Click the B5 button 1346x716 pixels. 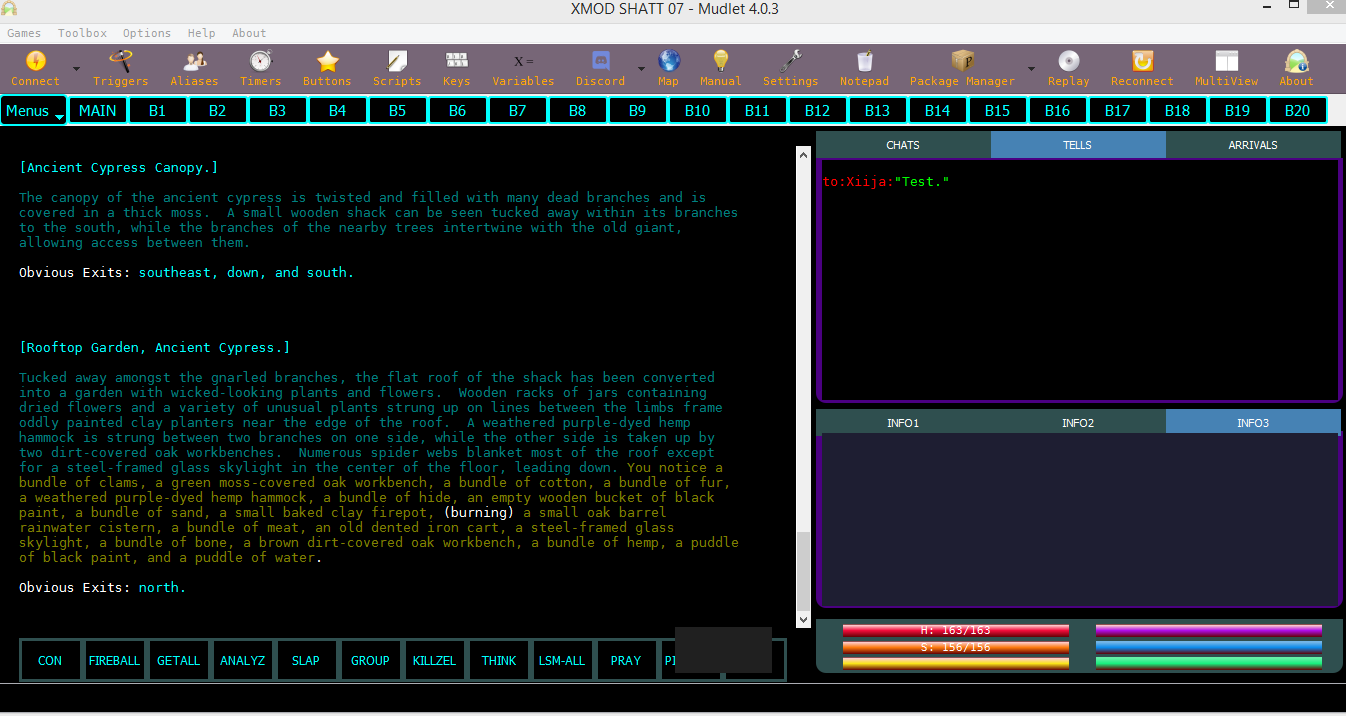[398, 110]
